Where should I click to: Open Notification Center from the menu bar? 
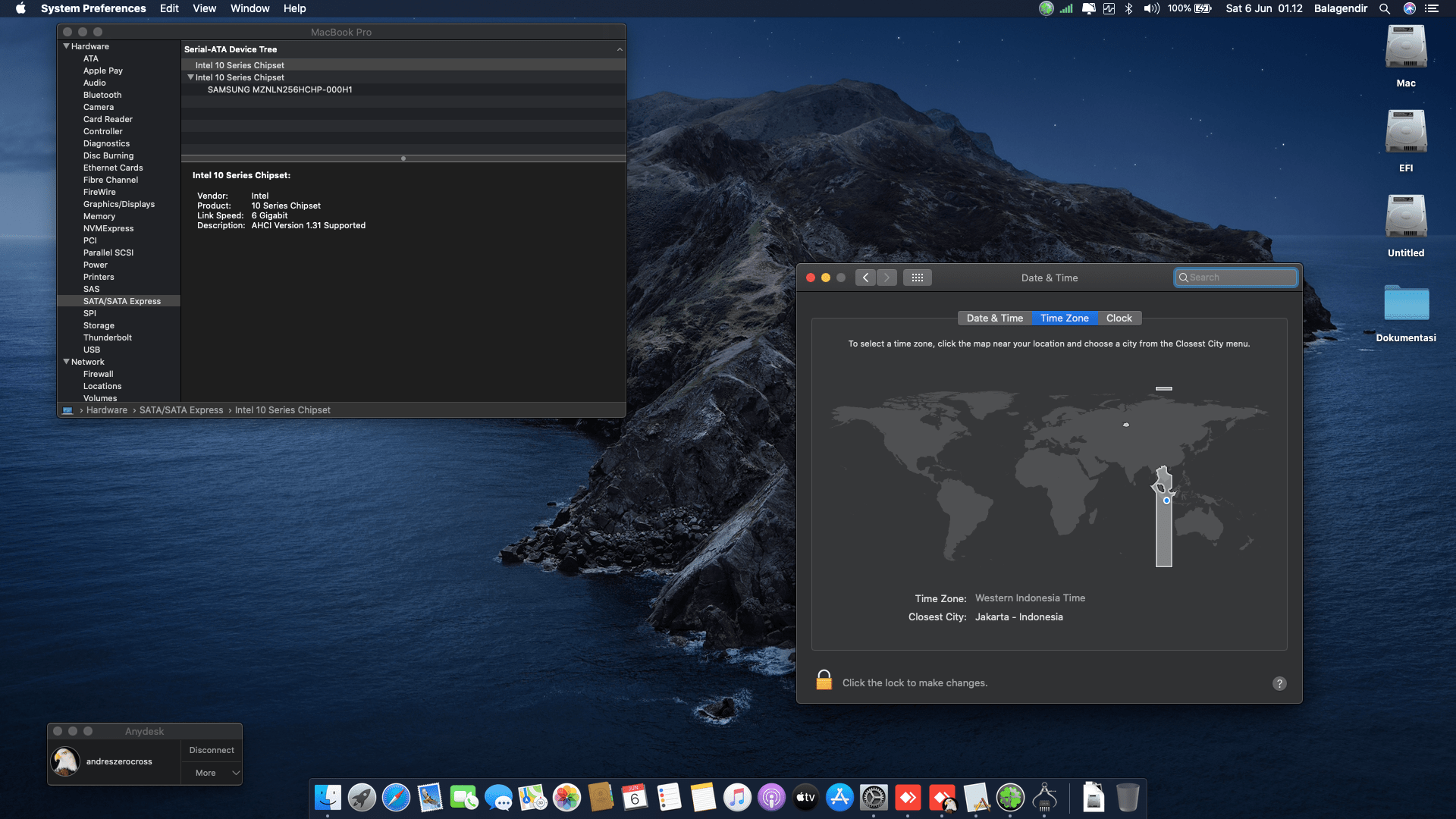[1432, 8]
